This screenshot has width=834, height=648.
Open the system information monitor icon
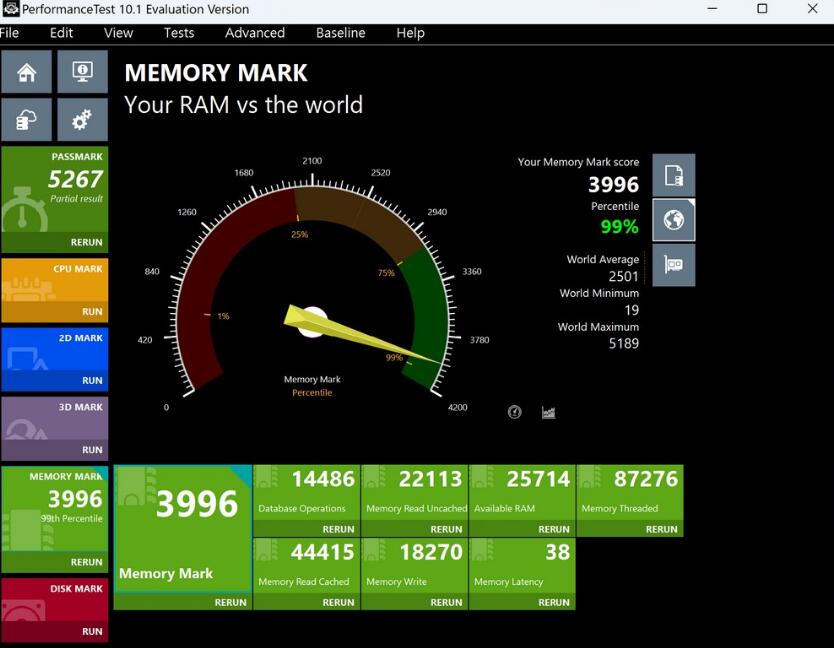[x=82, y=72]
